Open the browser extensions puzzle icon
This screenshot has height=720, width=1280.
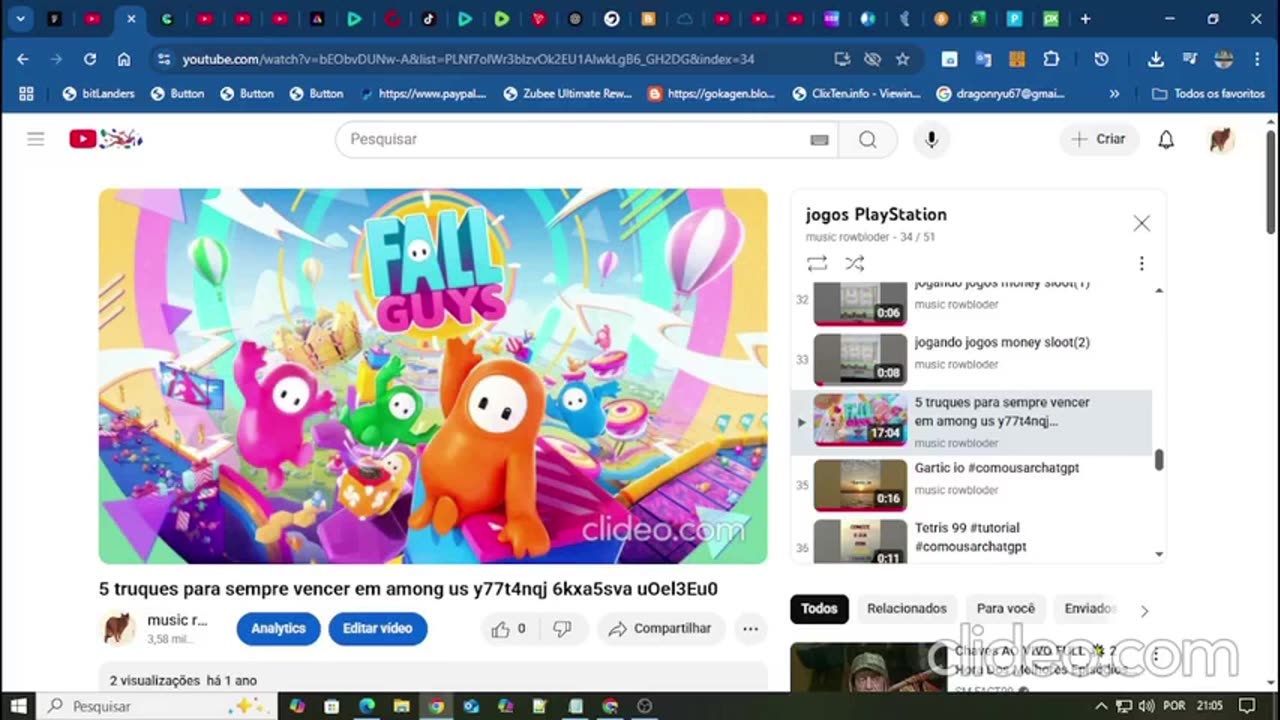[1051, 59]
